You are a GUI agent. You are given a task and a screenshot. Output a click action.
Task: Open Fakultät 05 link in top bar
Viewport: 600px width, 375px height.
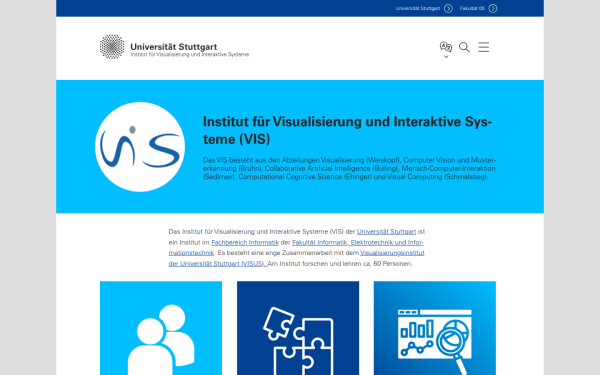click(472, 8)
